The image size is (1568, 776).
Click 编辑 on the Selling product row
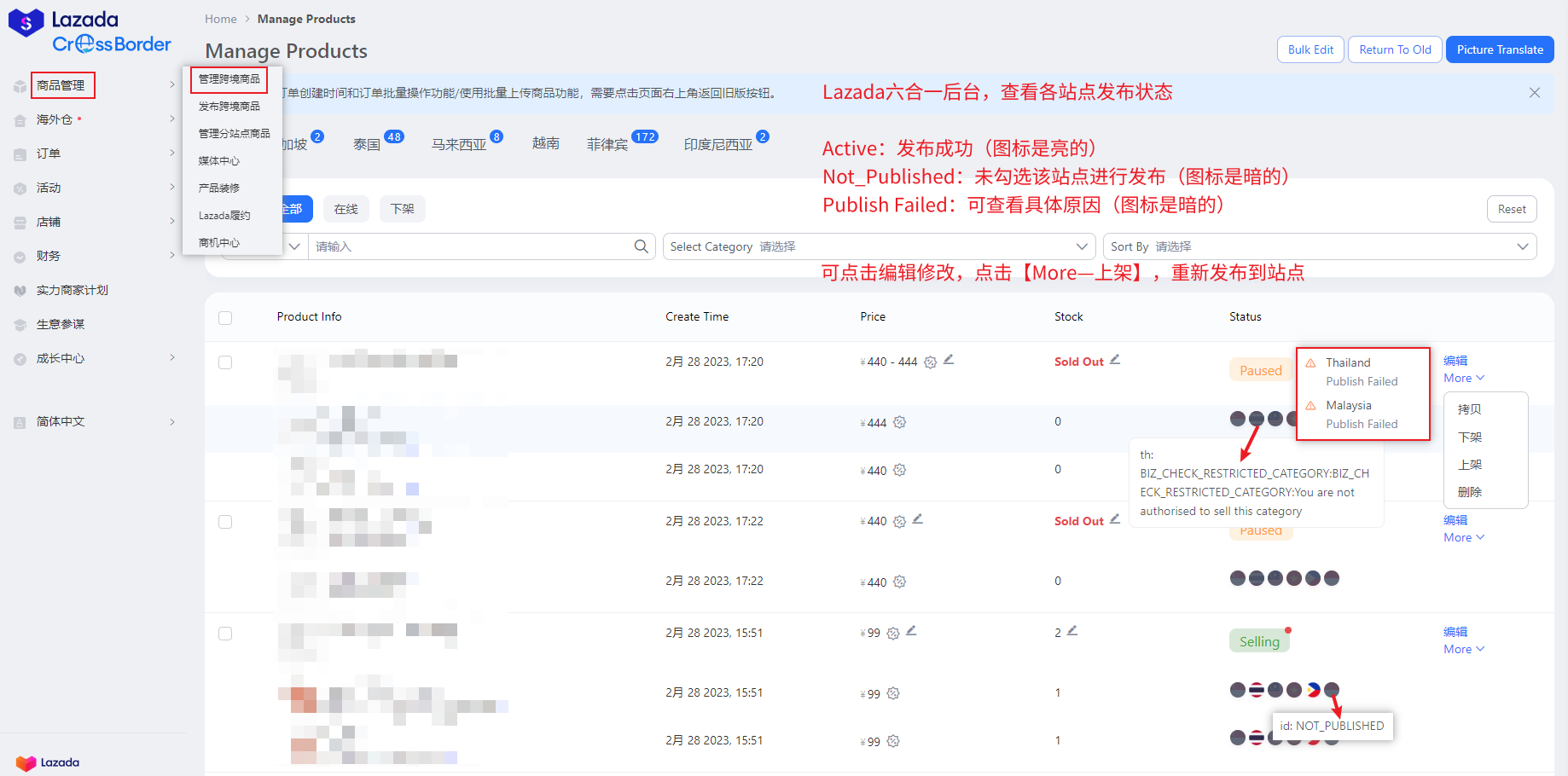pyautogui.click(x=1455, y=632)
